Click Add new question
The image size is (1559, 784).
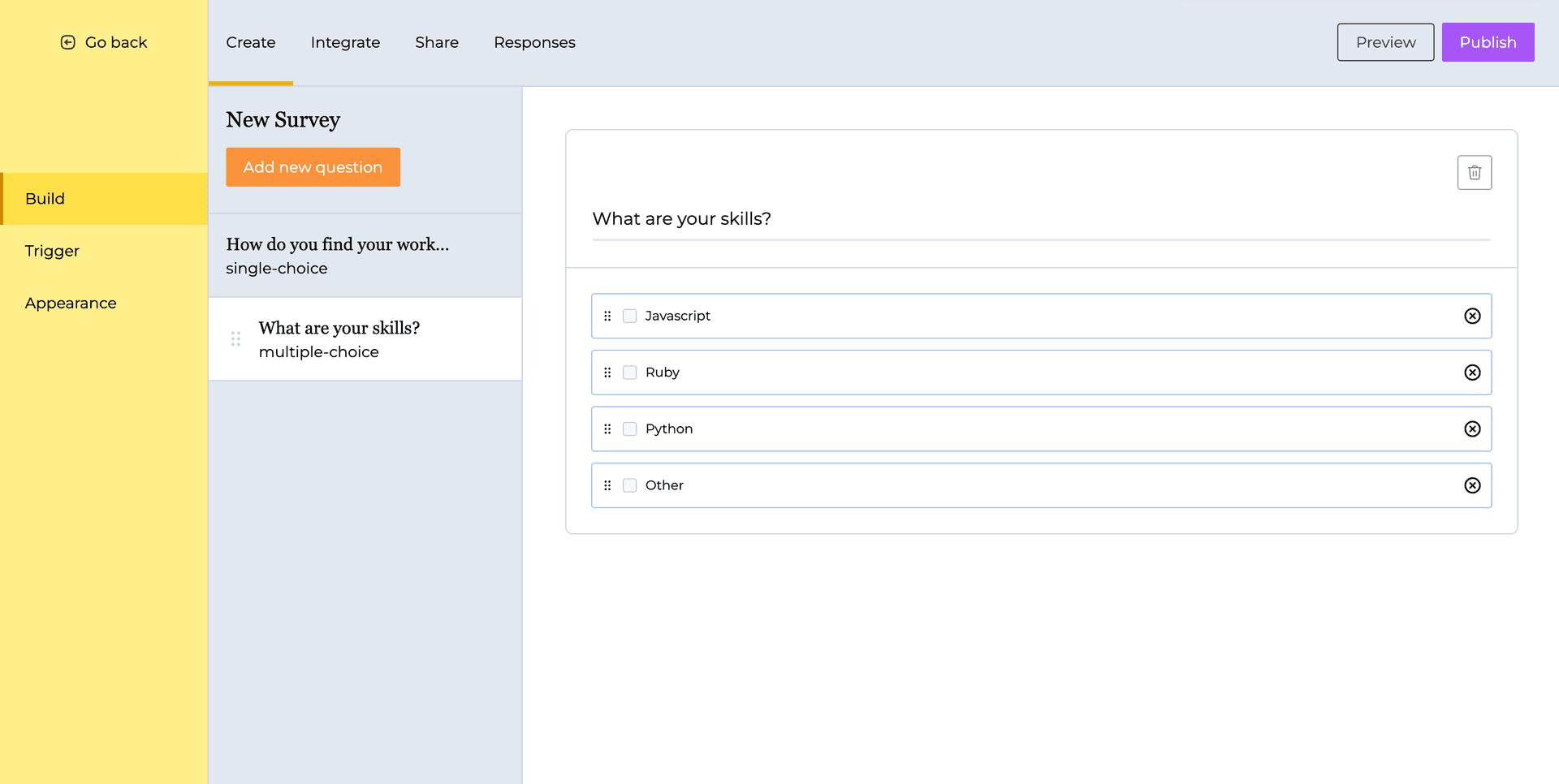pos(313,167)
